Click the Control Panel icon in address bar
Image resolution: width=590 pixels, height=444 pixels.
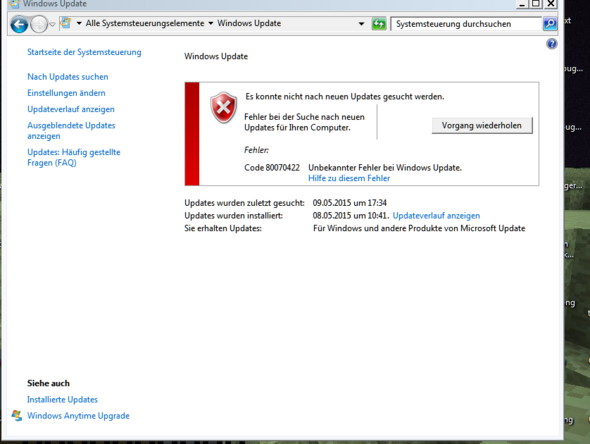(x=66, y=23)
